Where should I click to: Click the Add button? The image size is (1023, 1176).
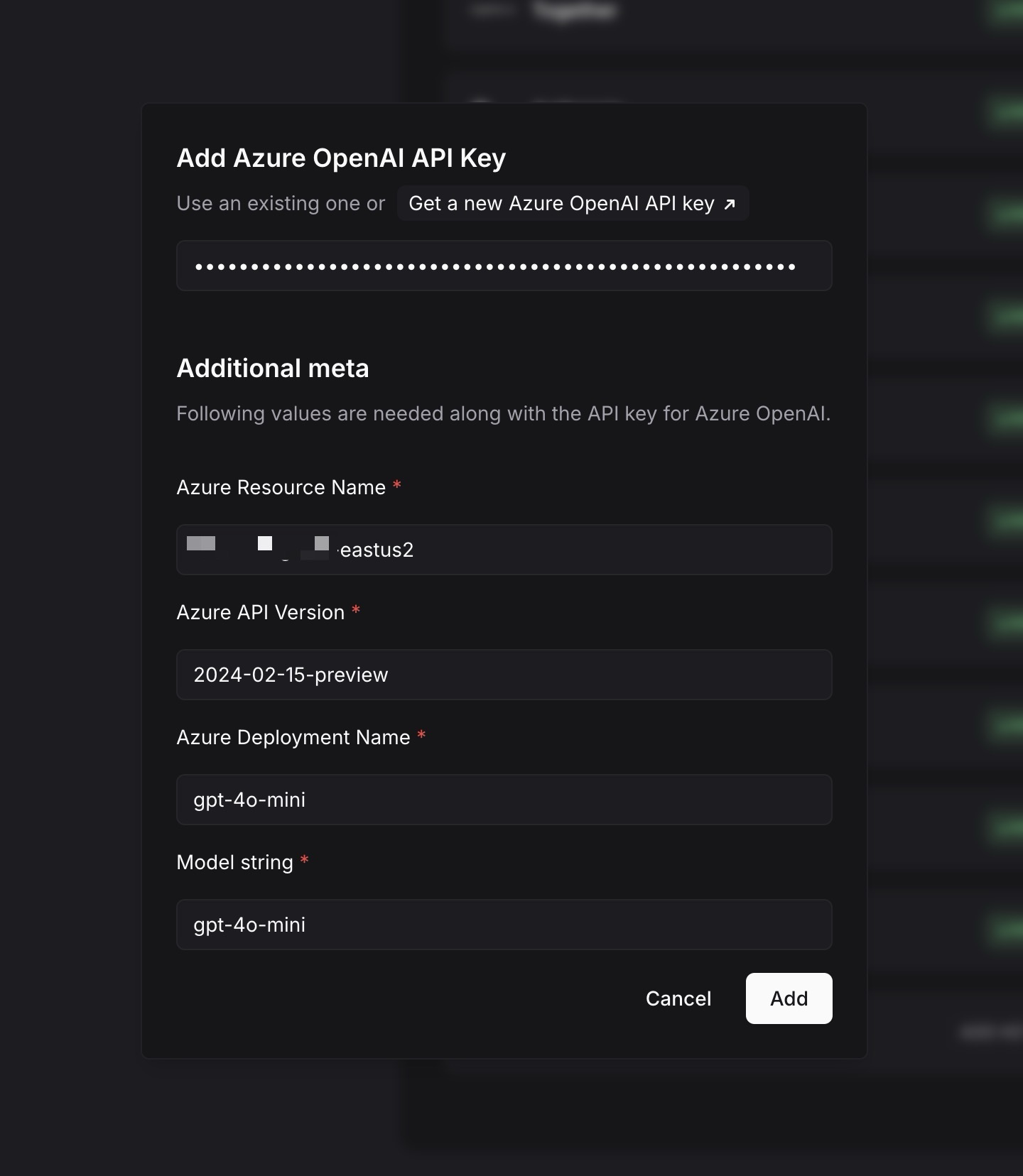(x=789, y=998)
